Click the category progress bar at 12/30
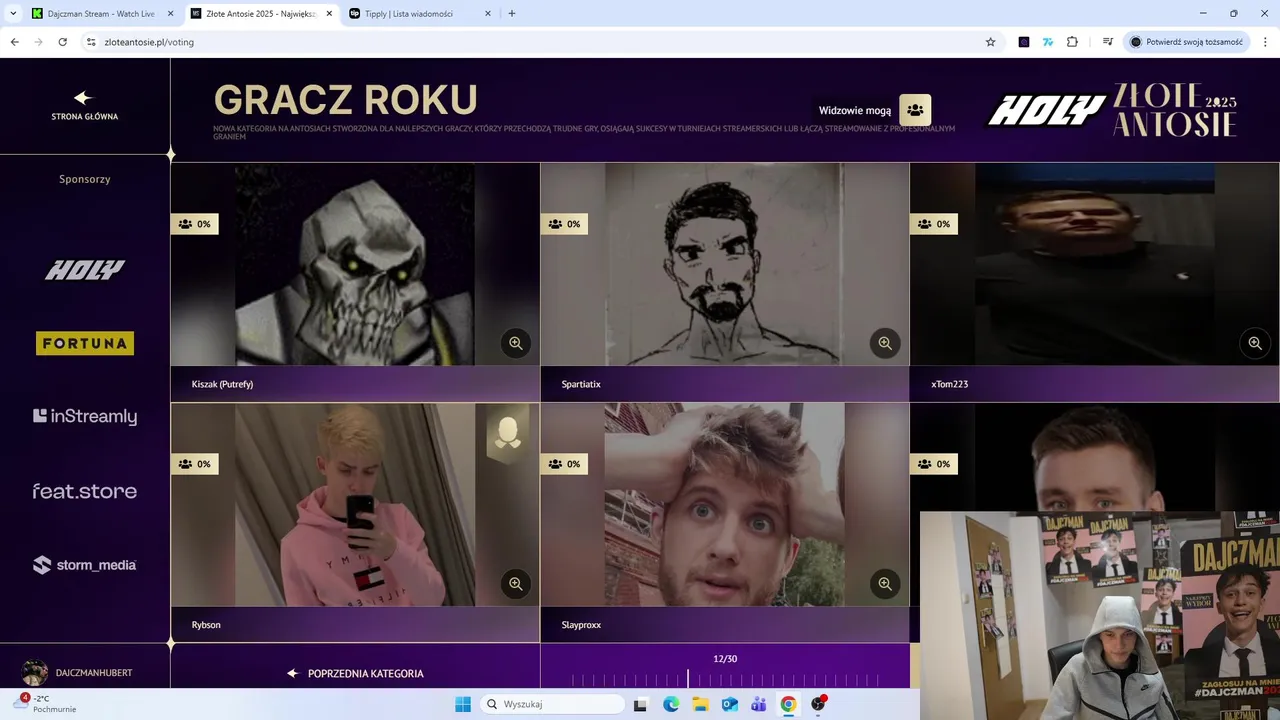This screenshot has width=1280, height=720. (x=725, y=671)
